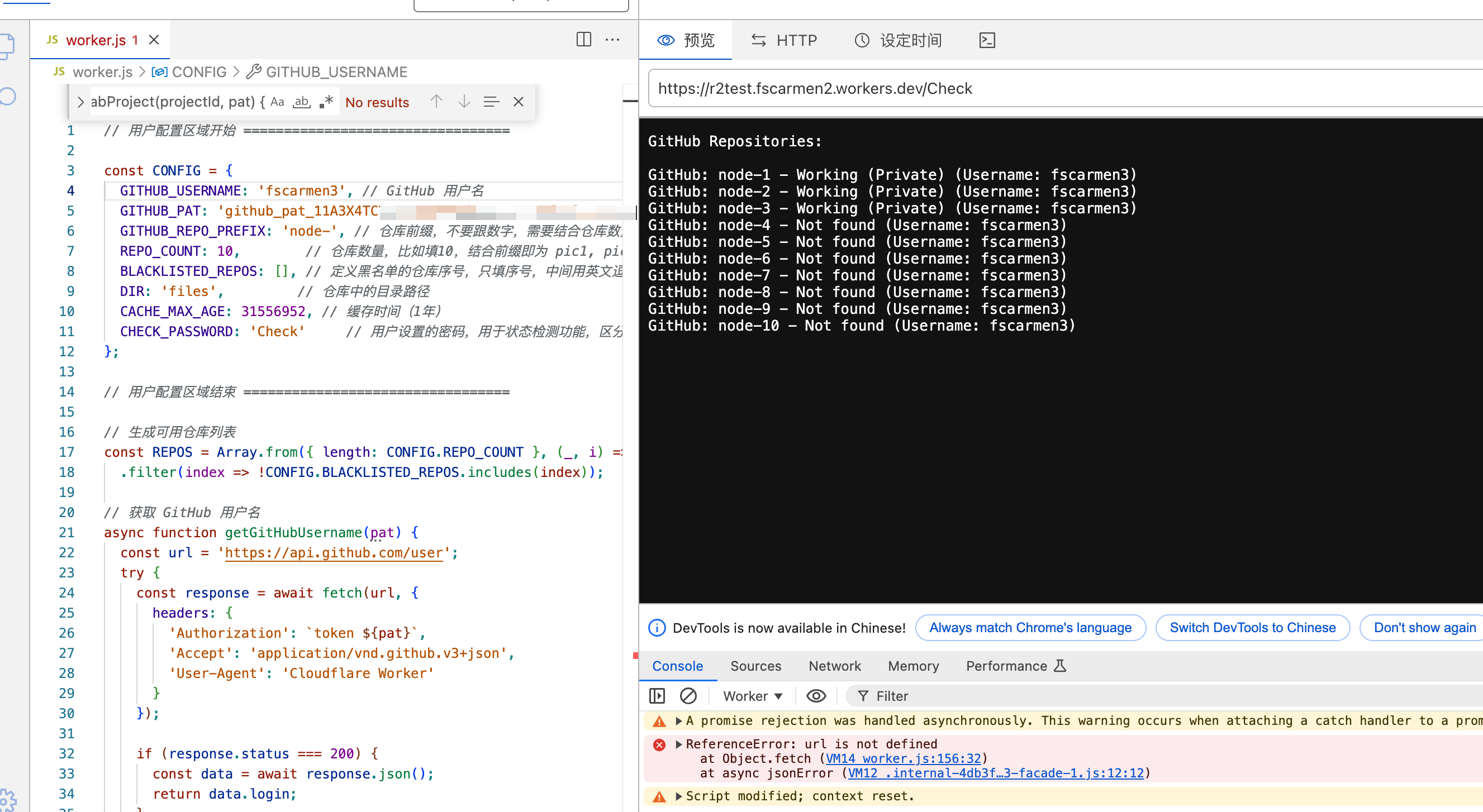This screenshot has height=812, width=1483.
Task: Select CONFIG breadcrumb
Action: pyautogui.click(x=198, y=72)
